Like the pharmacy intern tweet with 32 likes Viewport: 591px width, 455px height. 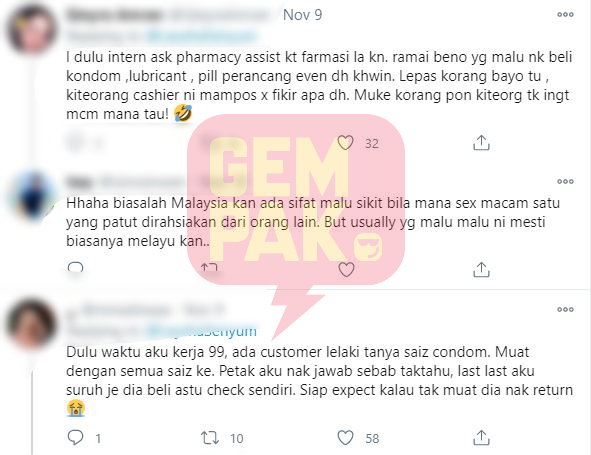(345, 143)
